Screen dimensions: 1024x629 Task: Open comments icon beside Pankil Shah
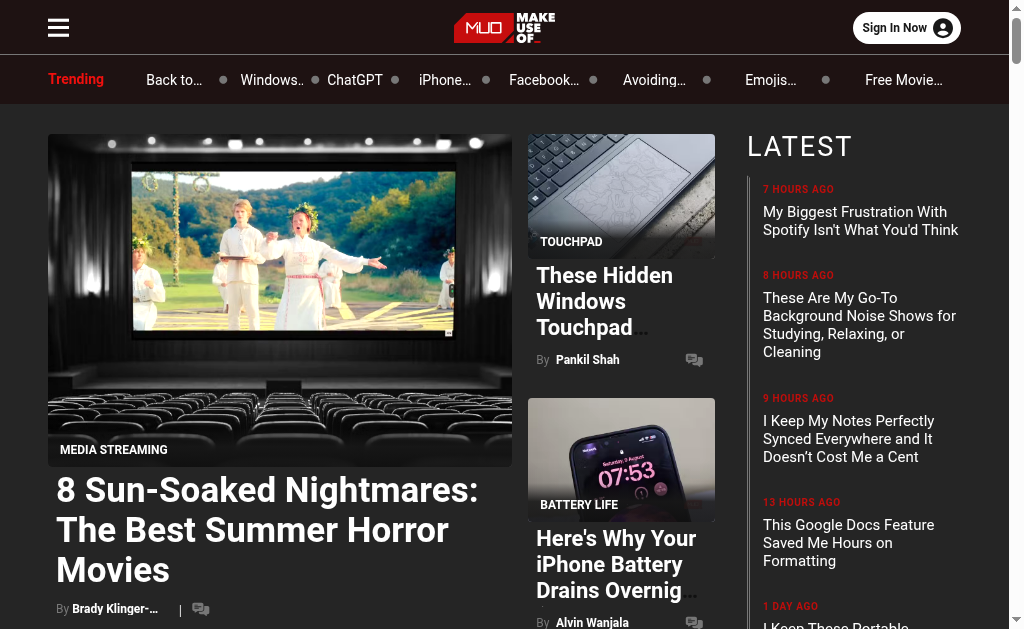point(694,360)
